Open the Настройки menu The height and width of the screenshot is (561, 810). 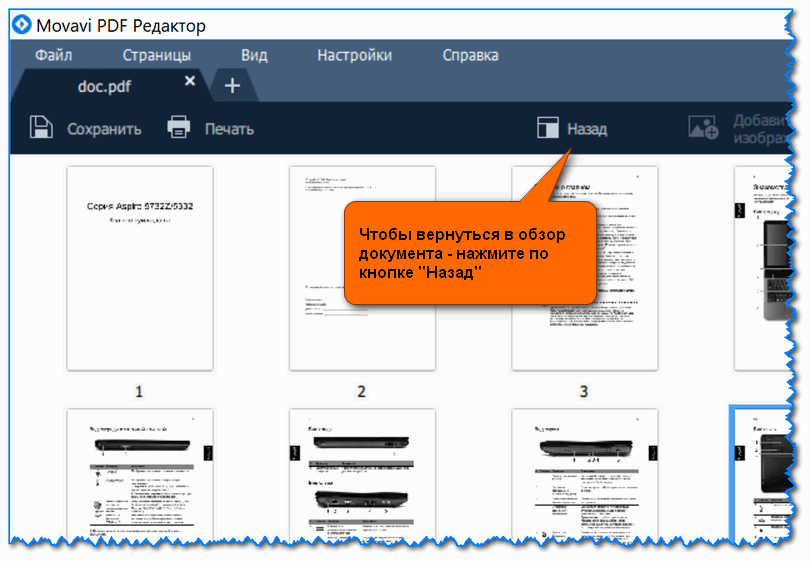coord(354,55)
